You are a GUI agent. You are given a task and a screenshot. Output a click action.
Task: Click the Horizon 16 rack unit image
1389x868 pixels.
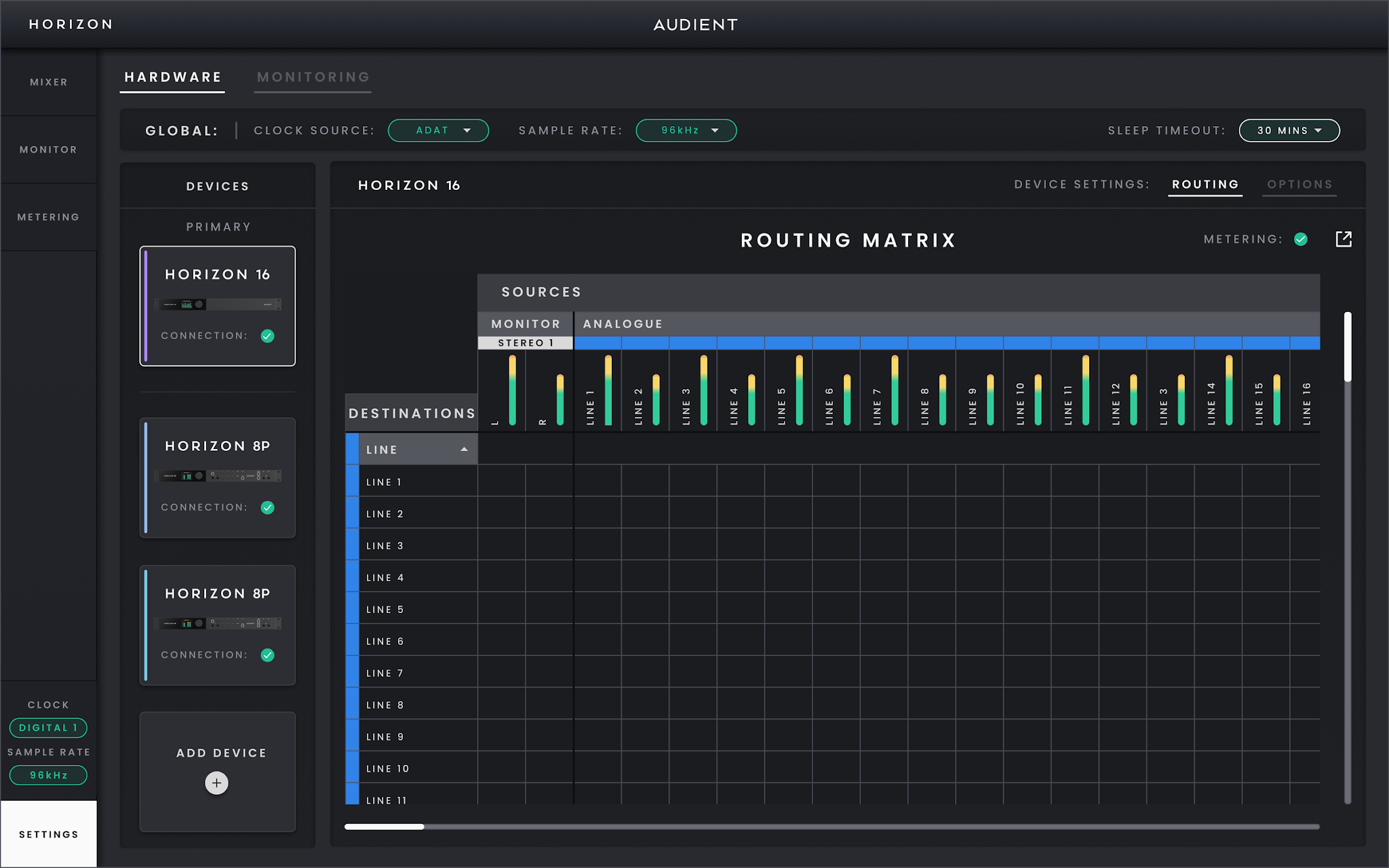pyautogui.click(x=218, y=304)
